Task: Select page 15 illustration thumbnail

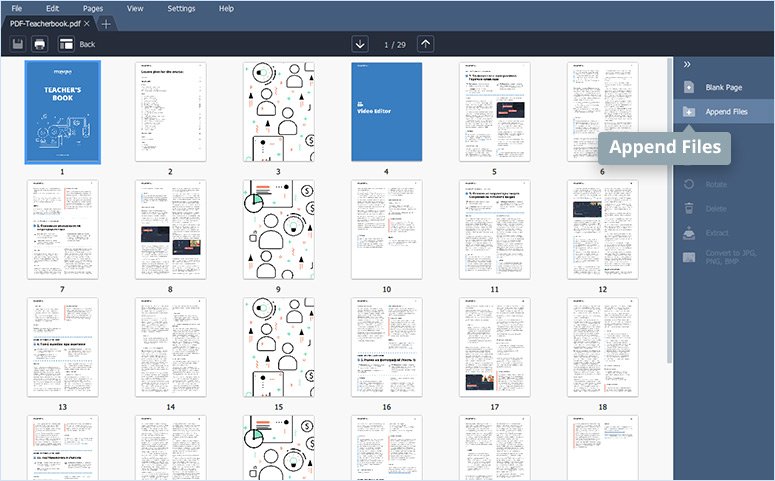Action: (x=279, y=347)
